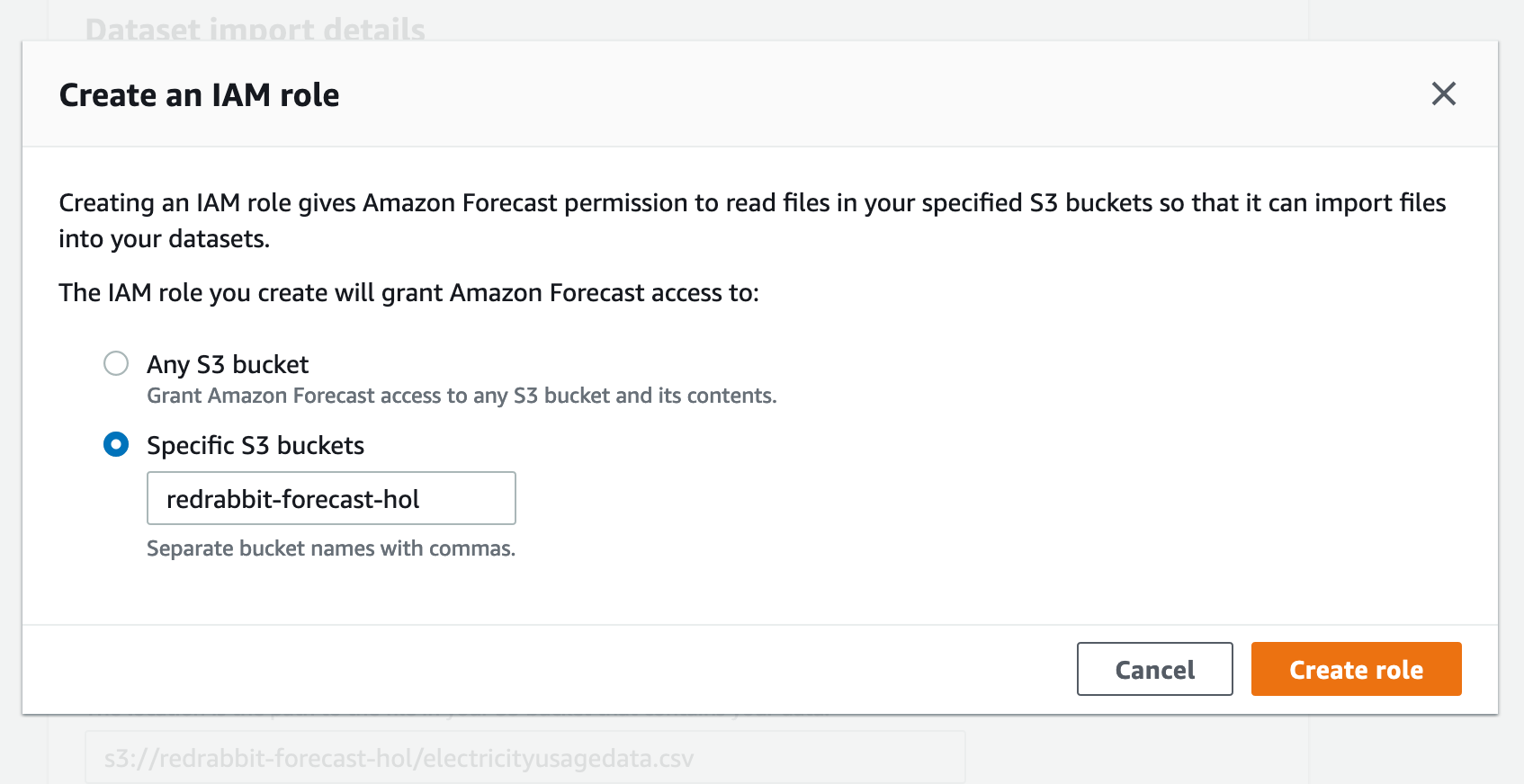The width and height of the screenshot is (1524, 784).
Task: Click the 'into your datasets.' text line
Action: (165, 239)
